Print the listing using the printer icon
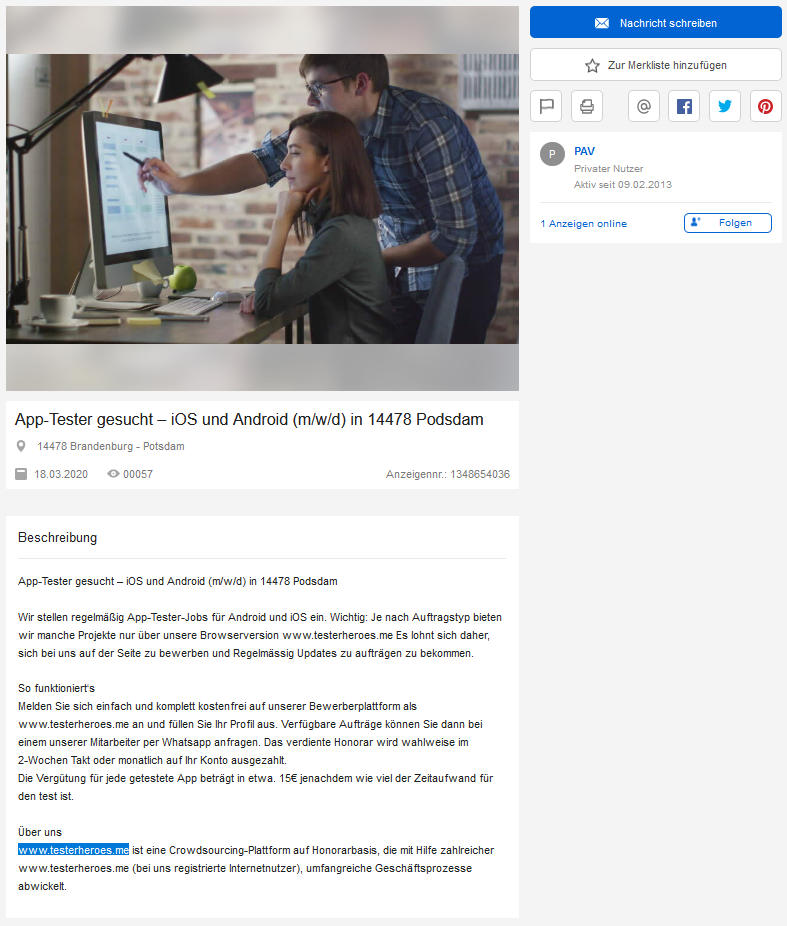The width and height of the screenshot is (787, 926). 587,106
